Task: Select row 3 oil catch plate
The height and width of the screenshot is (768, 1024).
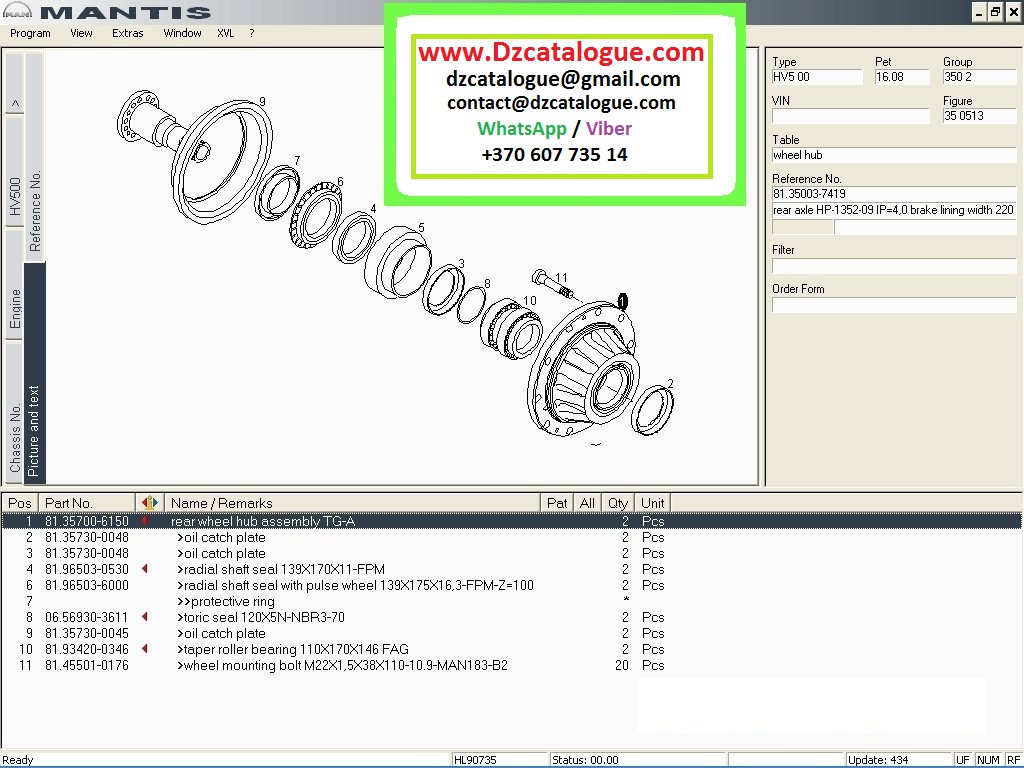Action: click(x=511, y=553)
